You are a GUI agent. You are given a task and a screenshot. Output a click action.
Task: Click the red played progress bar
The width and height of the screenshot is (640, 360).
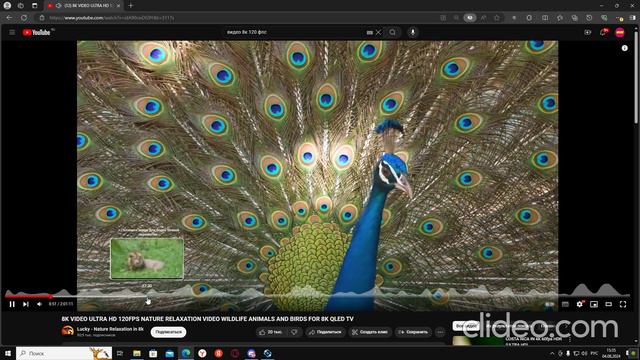(x=28, y=297)
